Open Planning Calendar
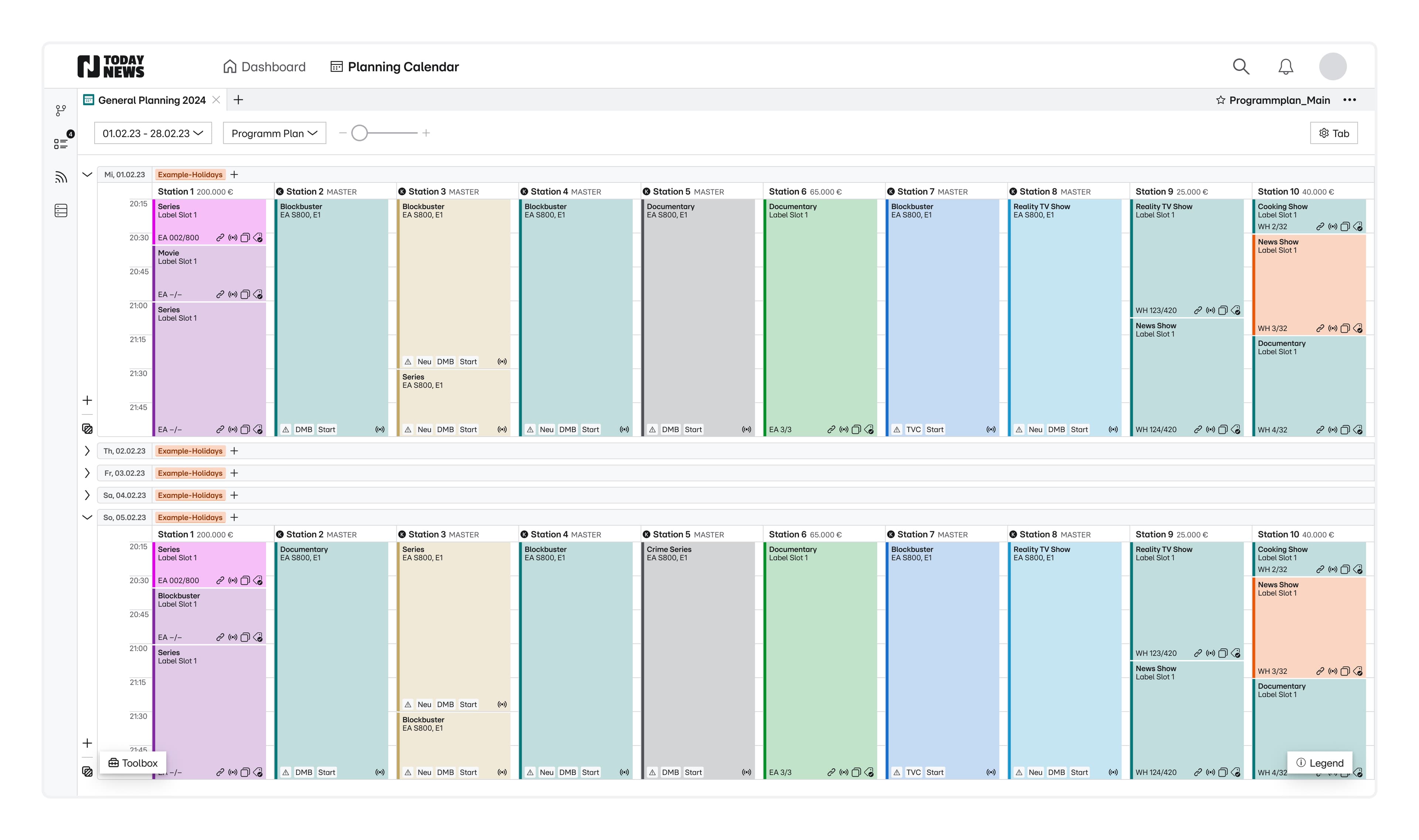Screen dimensions: 1419x840 point(394,67)
